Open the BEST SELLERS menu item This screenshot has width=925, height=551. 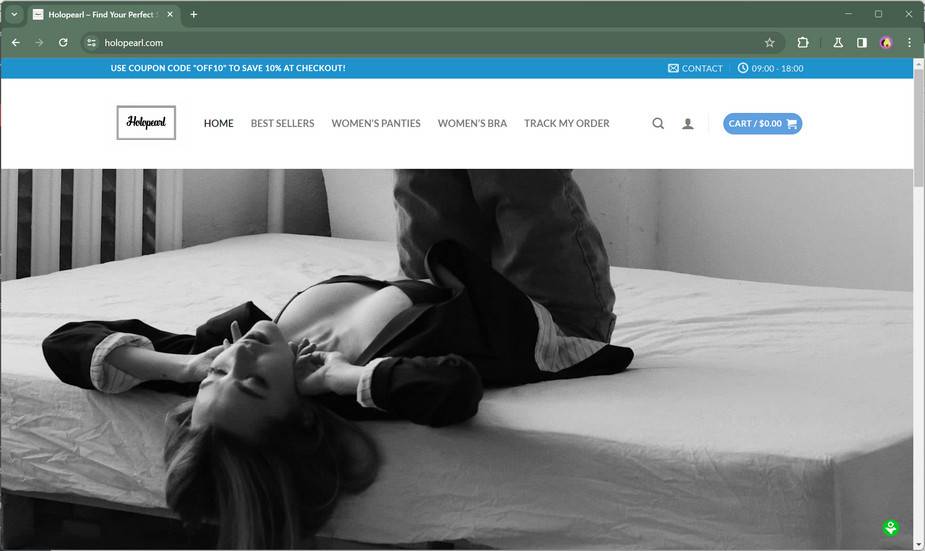[x=283, y=123]
